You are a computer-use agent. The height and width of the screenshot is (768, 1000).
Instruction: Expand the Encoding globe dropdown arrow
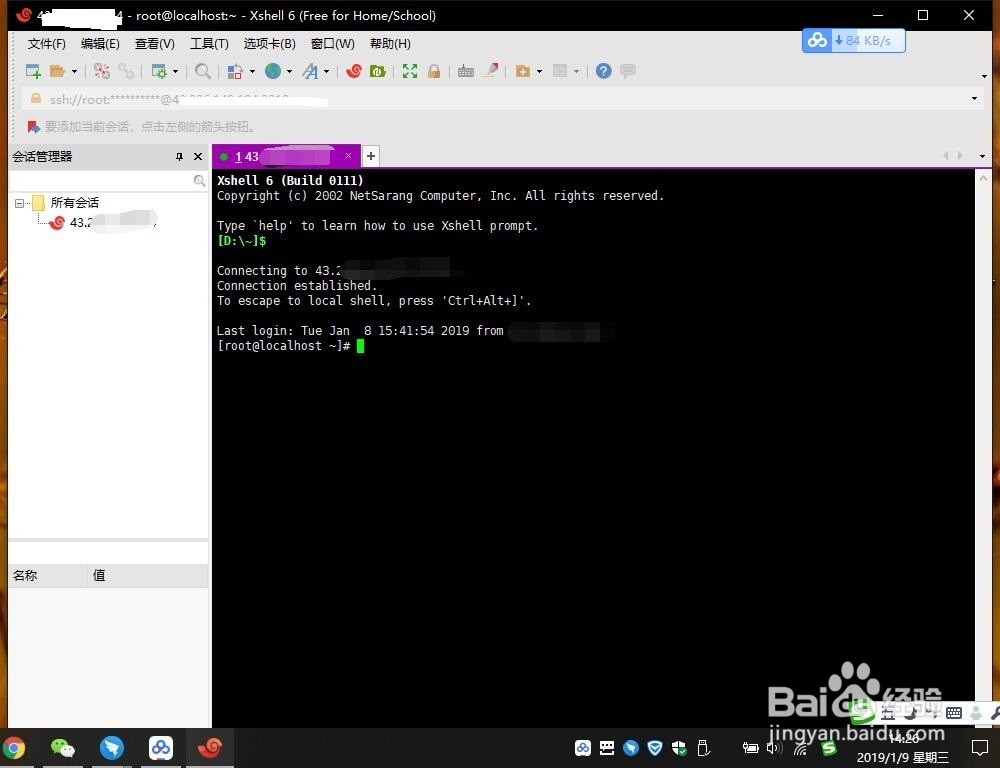(x=290, y=71)
